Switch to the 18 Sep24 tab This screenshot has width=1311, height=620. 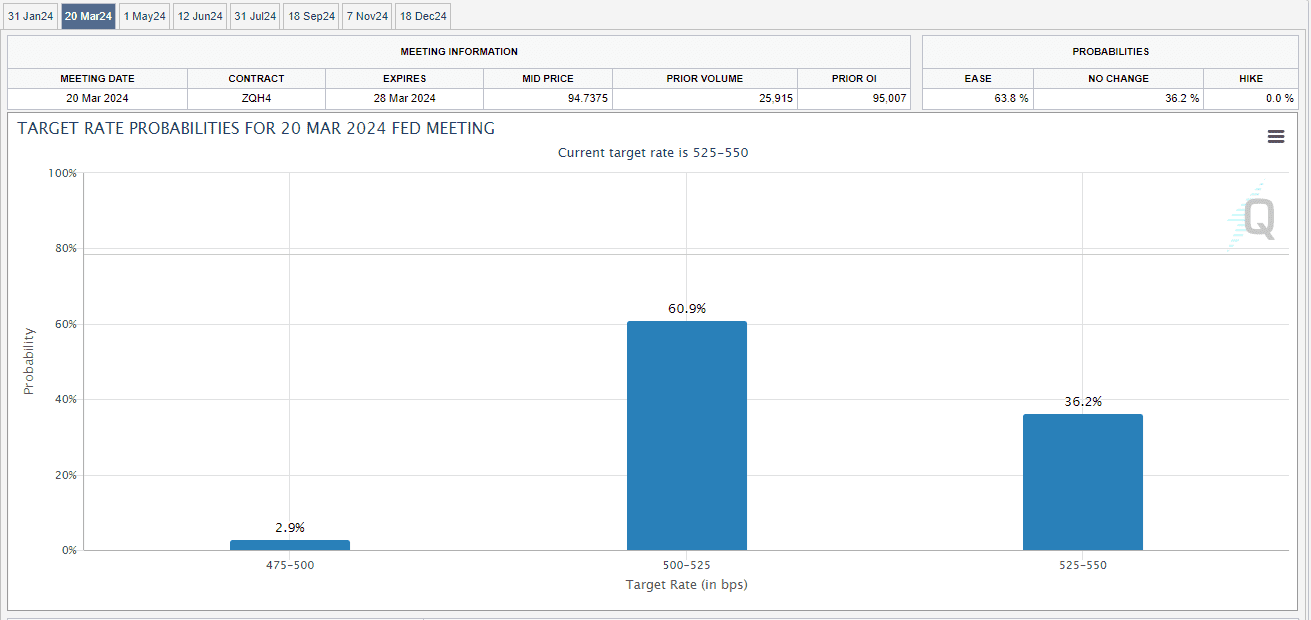[x=311, y=16]
